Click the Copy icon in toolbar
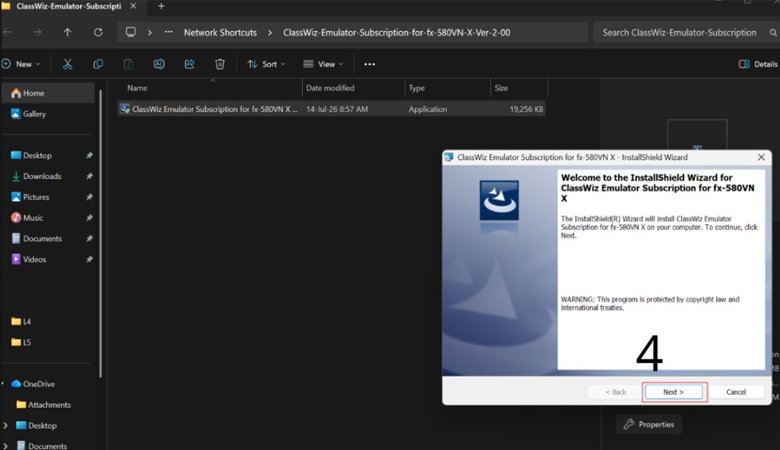Image resolution: width=780 pixels, height=450 pixels. [x=98, y=64]
